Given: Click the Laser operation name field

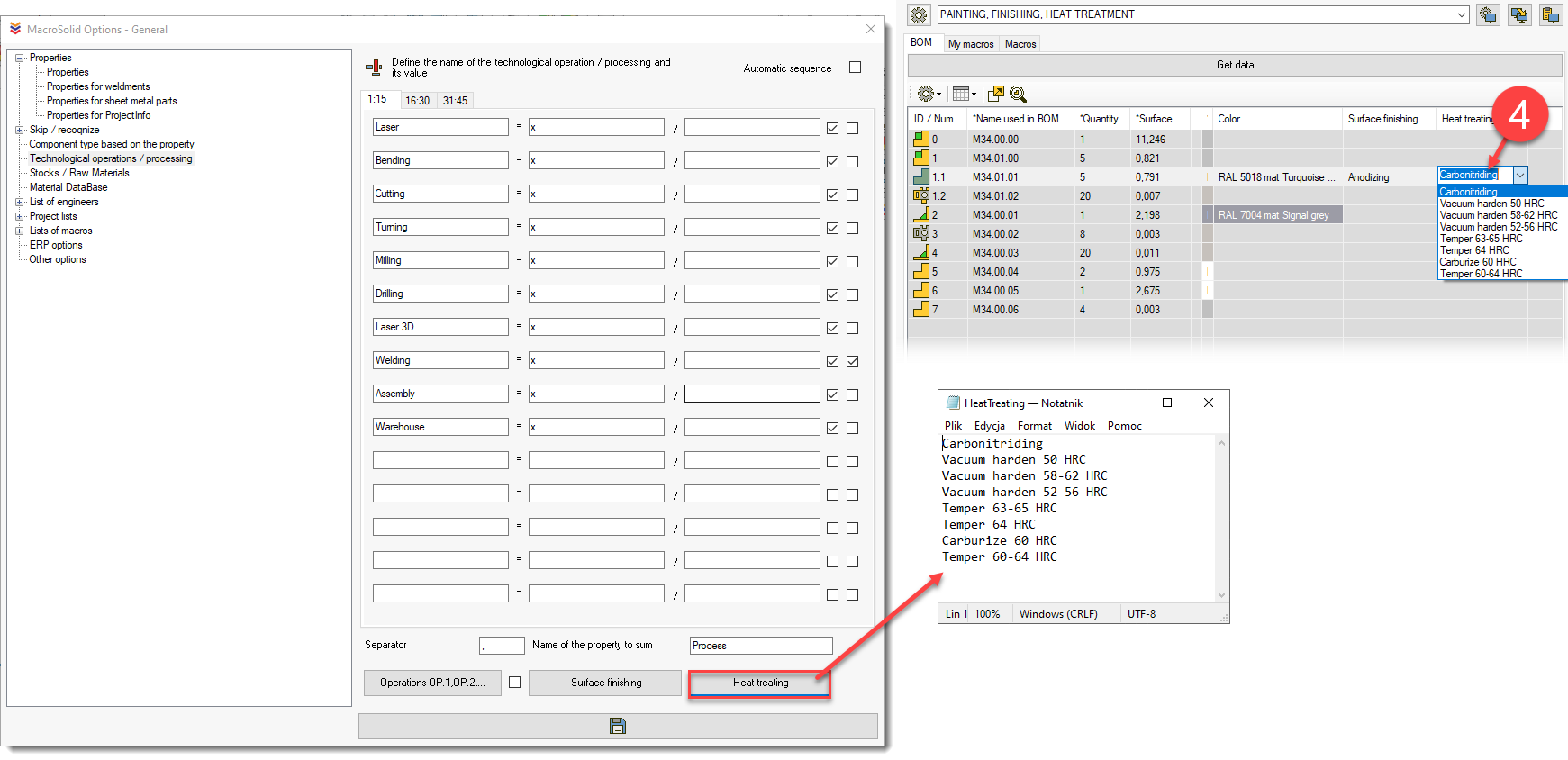Looking at the screenshot, I should coord(440,127).
